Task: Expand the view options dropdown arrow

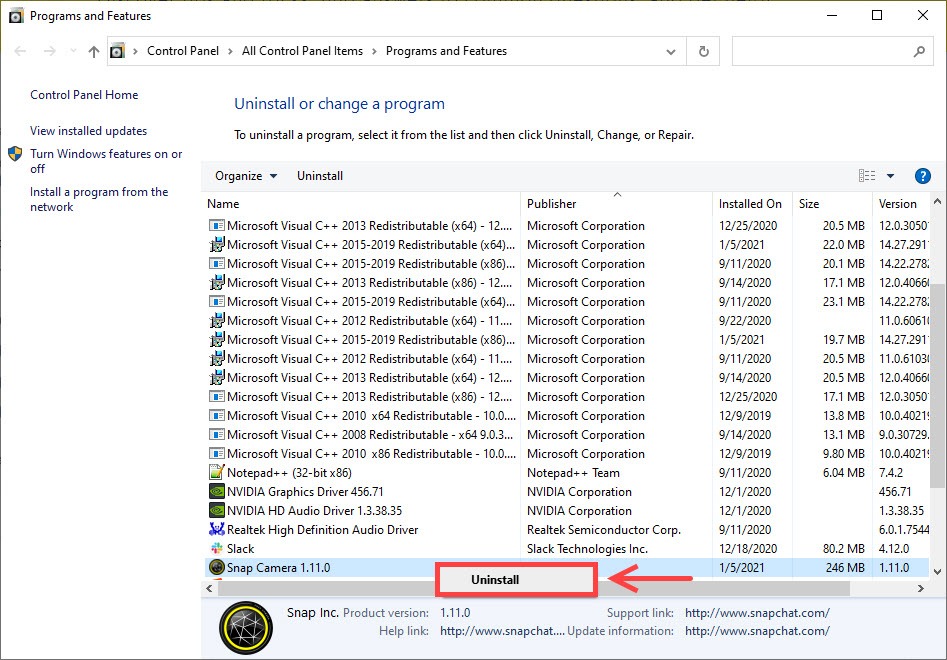Action: (x=888, y=175)
